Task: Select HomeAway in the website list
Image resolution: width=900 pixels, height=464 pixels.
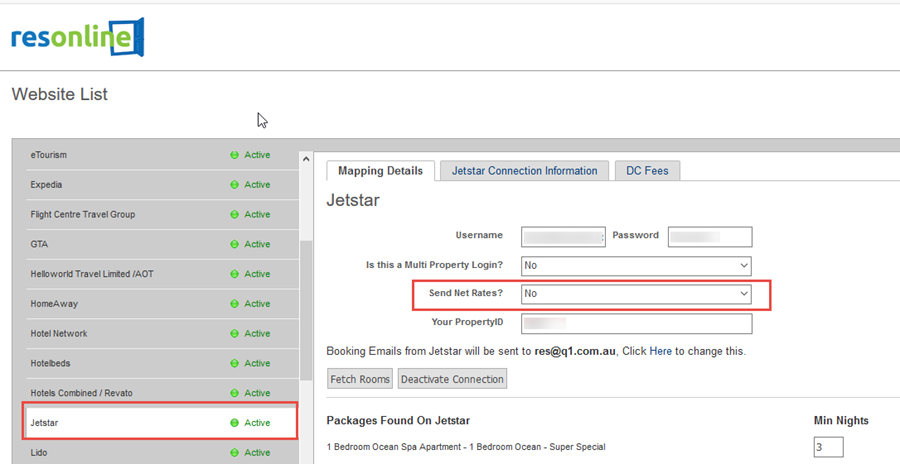Action: pyautogui.click(x=162, y=304)
